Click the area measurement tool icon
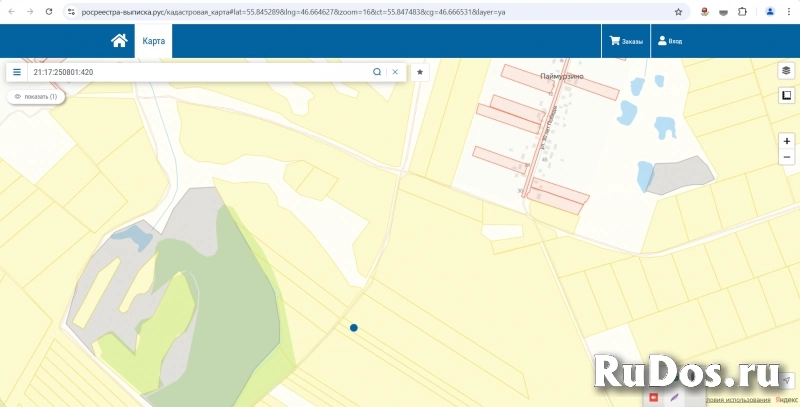Viewport: 800px width, 407px height. pyautogui.click(x=787, y=95)
